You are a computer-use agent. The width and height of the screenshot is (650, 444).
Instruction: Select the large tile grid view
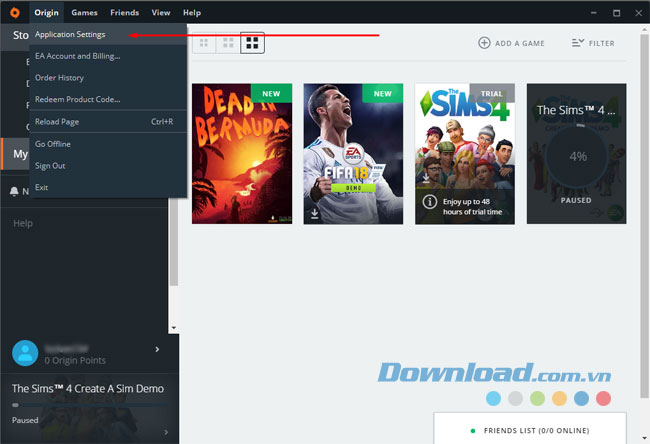click(253, 43)
